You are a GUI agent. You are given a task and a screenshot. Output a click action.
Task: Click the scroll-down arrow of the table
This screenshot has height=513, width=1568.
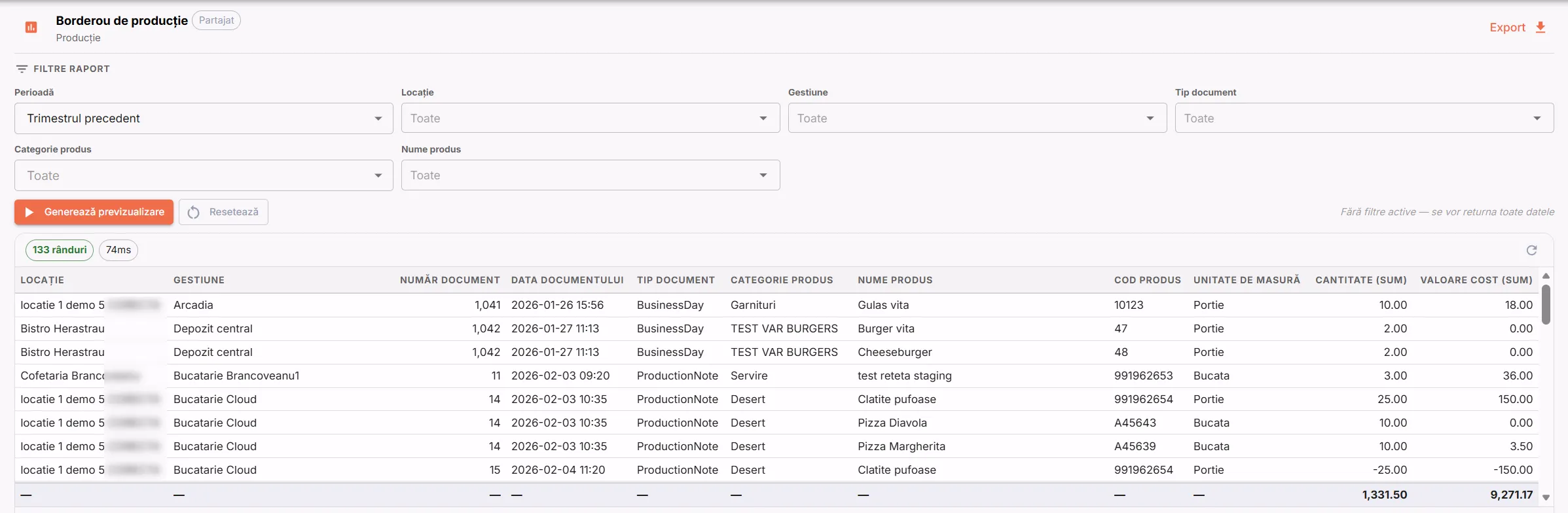1546,498
